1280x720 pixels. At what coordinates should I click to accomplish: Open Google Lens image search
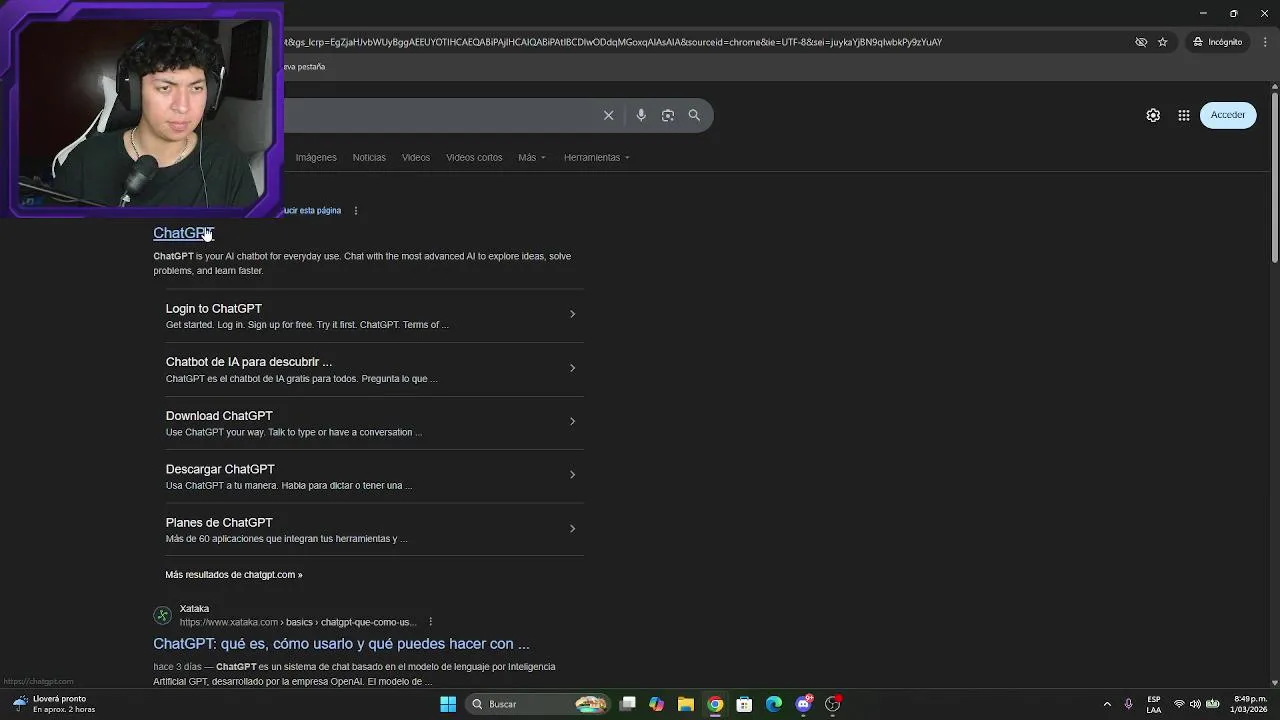click(668, 115)
